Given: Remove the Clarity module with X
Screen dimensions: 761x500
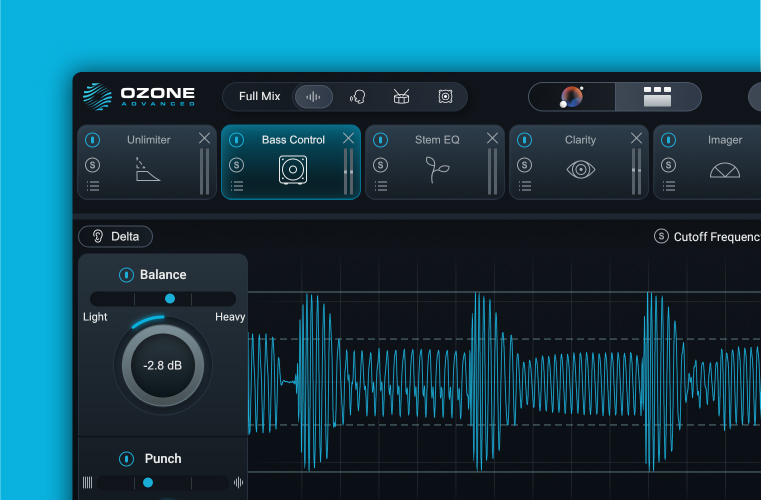Looking at the screenshot, I should 636,138.
